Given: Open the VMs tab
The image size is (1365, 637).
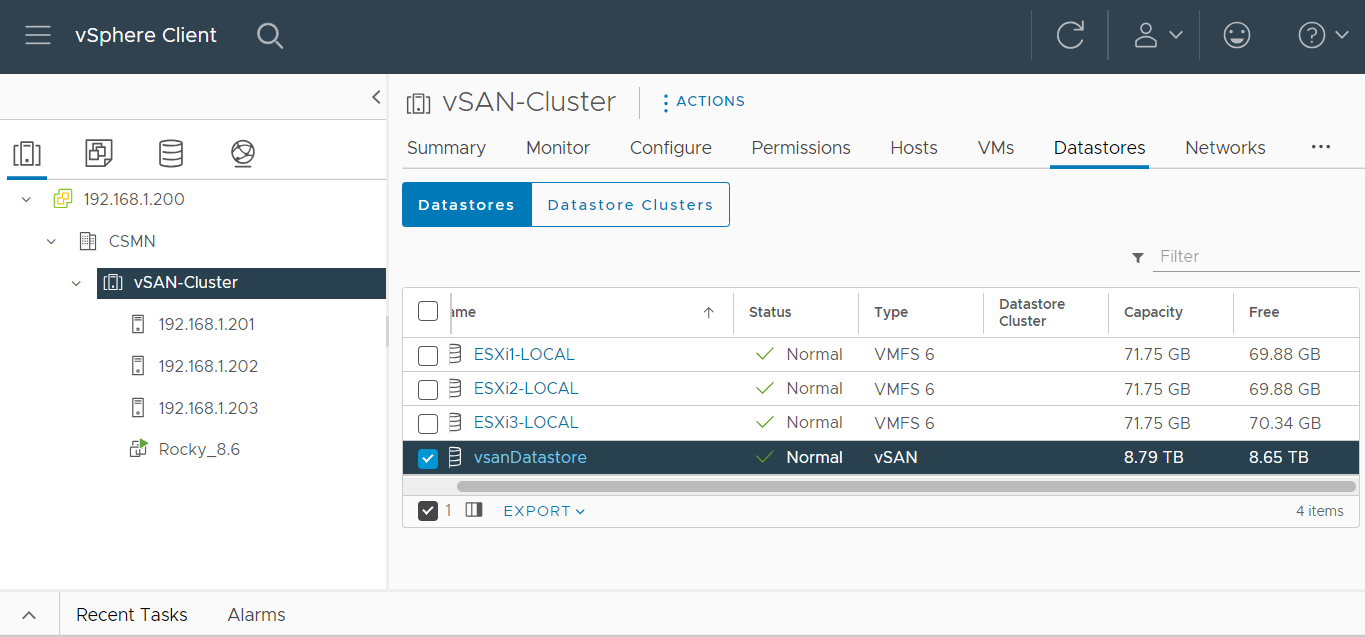Looking at the screenshot, I should 996,148.
